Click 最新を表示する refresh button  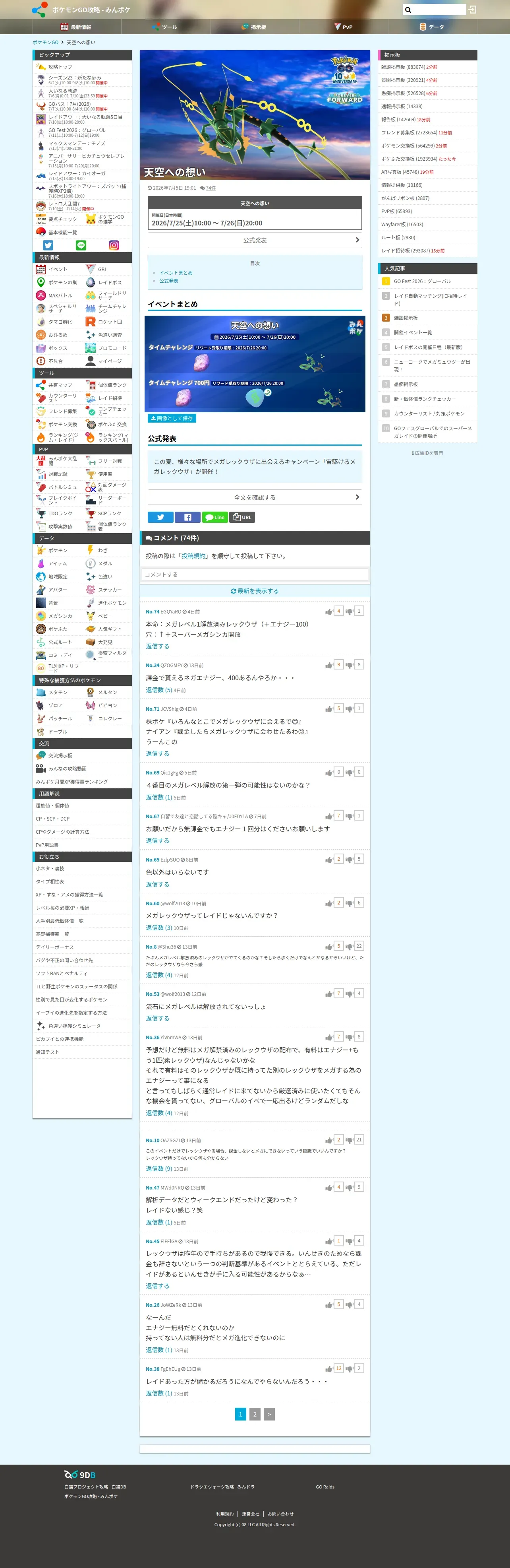click(x=255, y=591)
